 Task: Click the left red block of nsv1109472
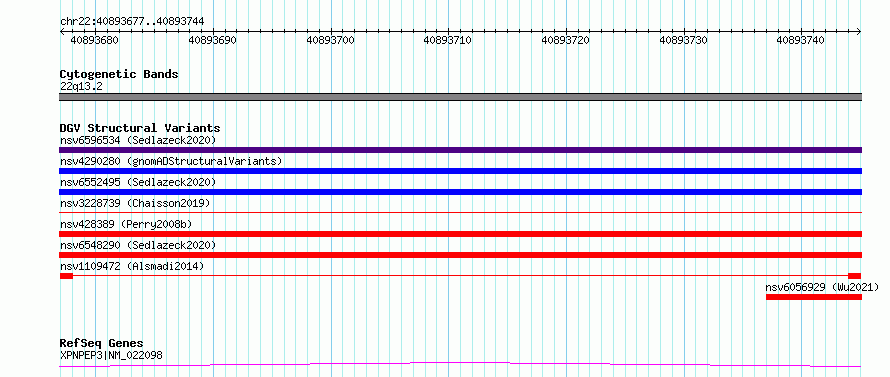pos(66,276)
